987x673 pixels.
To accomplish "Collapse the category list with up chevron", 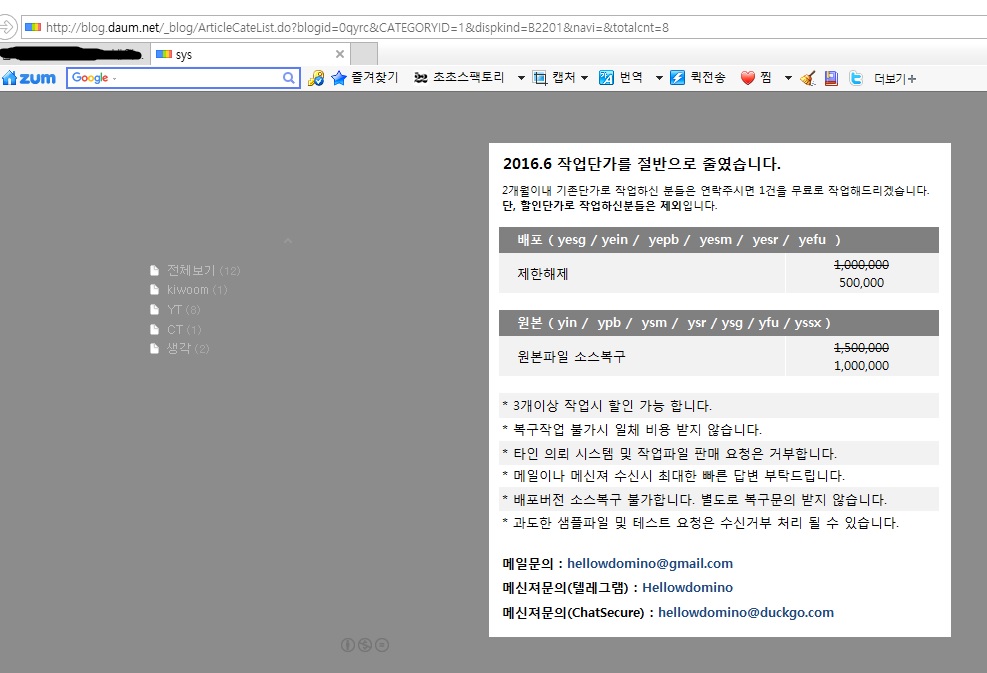I will tap(288, 241).
